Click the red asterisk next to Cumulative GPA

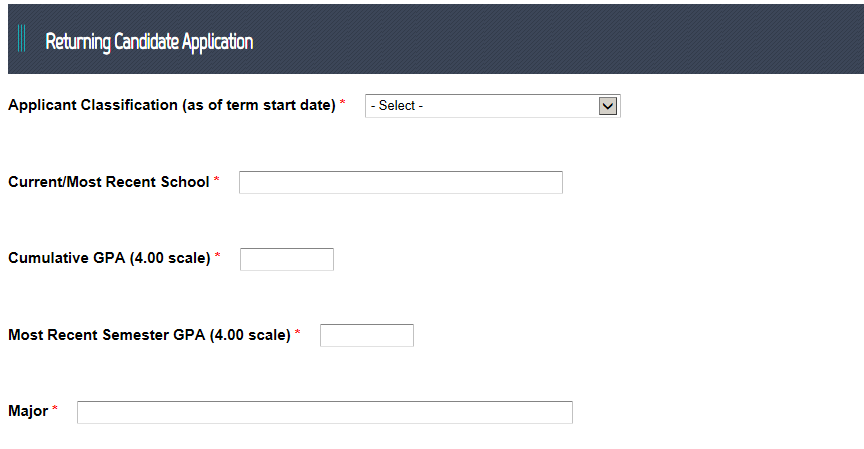tap(218, 256)
